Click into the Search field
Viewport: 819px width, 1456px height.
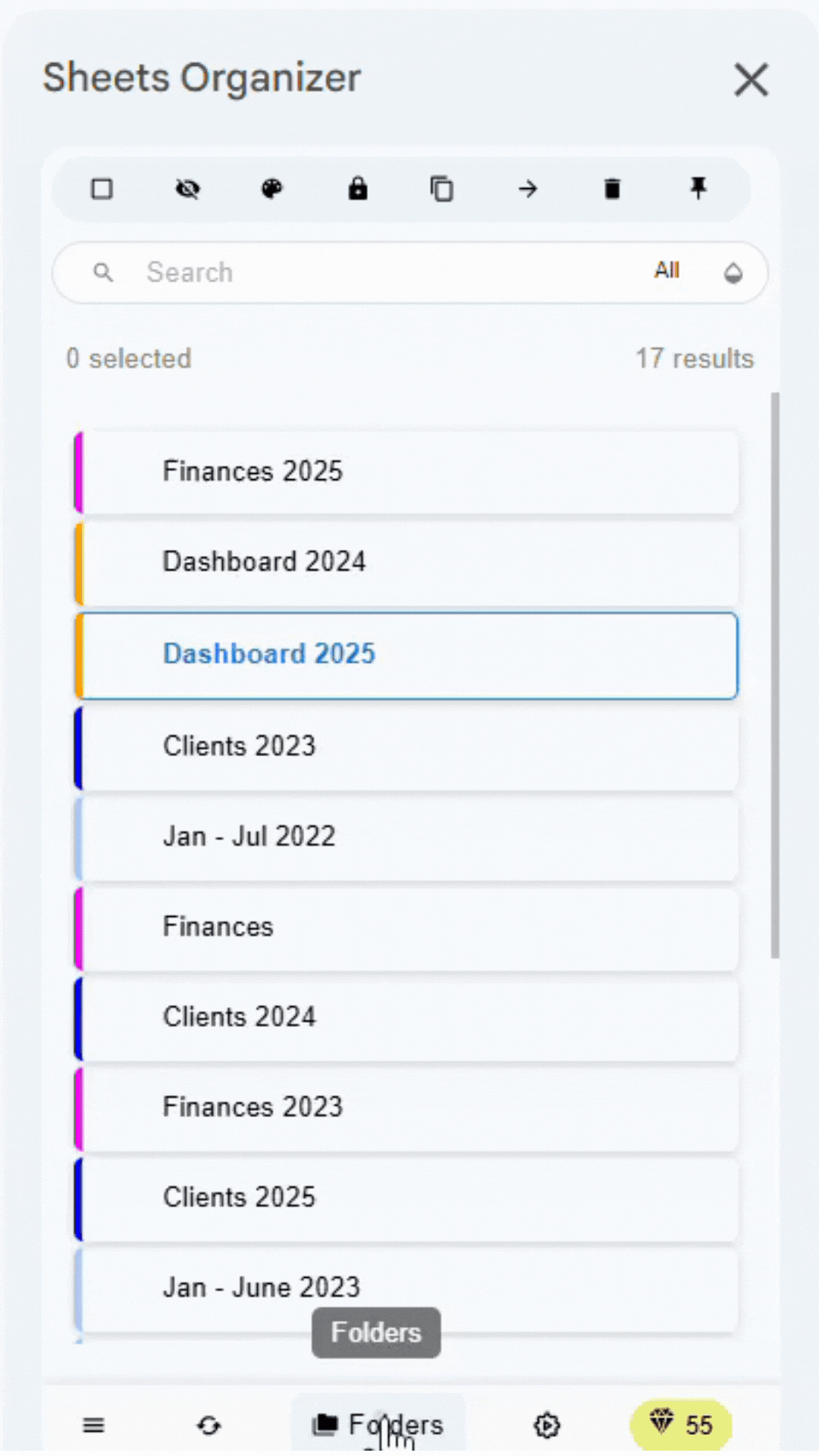pyautogui.click(x=379, y=272)
